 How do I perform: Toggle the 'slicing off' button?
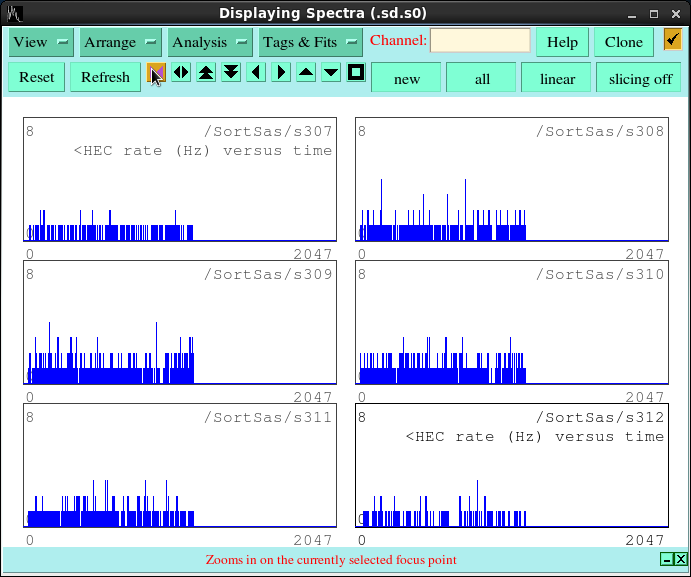point(640,78)
